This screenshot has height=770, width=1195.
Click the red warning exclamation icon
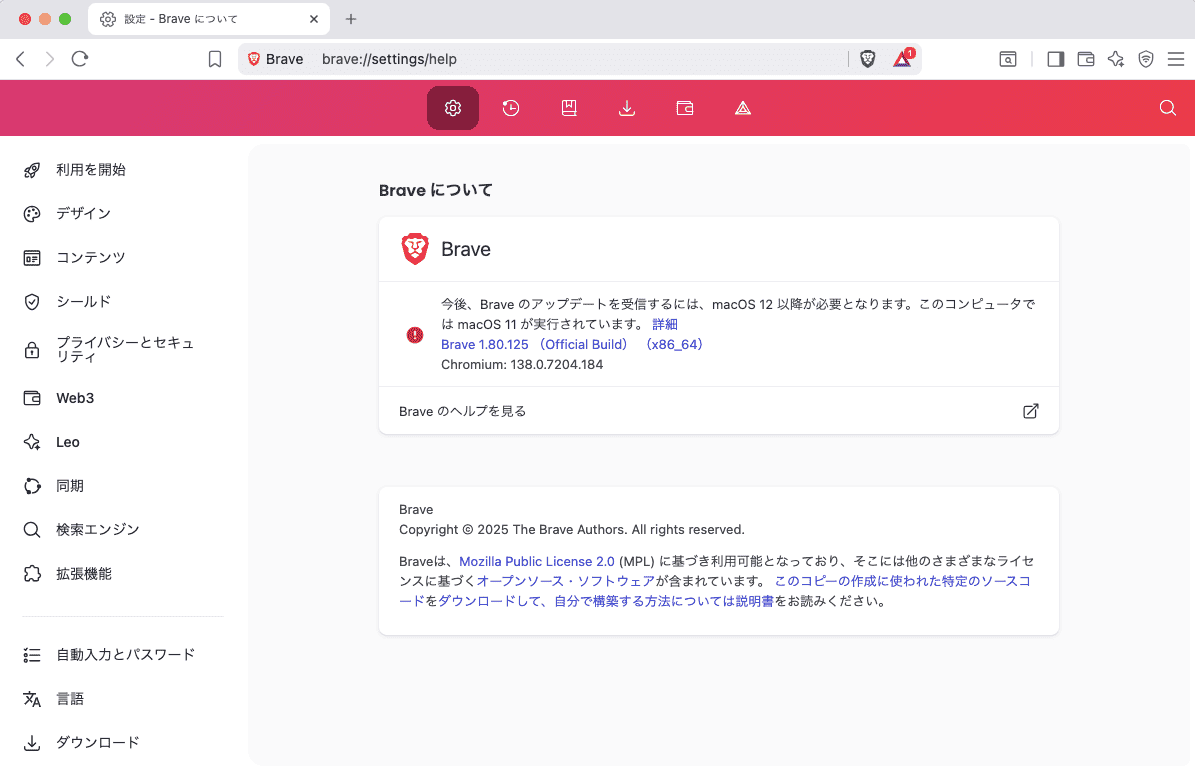point(415,335)
